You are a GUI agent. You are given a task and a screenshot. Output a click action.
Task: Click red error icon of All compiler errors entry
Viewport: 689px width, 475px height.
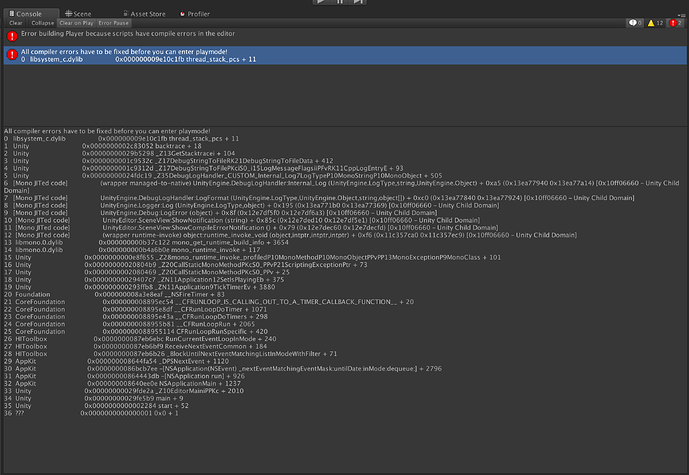12,54
